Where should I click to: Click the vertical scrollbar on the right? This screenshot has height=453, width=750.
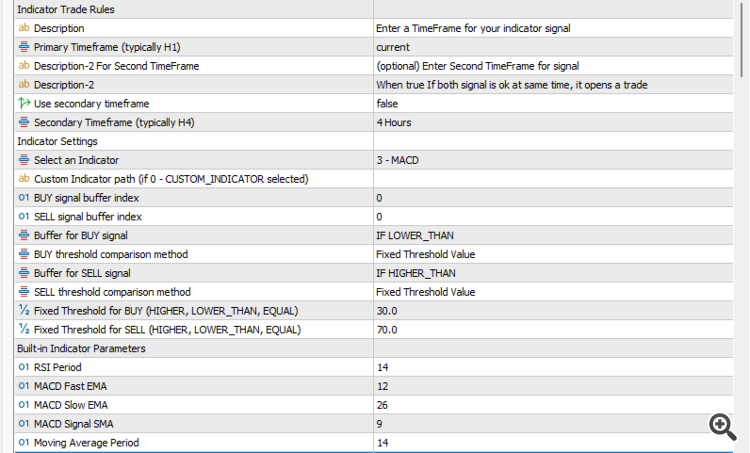tap(742, 200)
